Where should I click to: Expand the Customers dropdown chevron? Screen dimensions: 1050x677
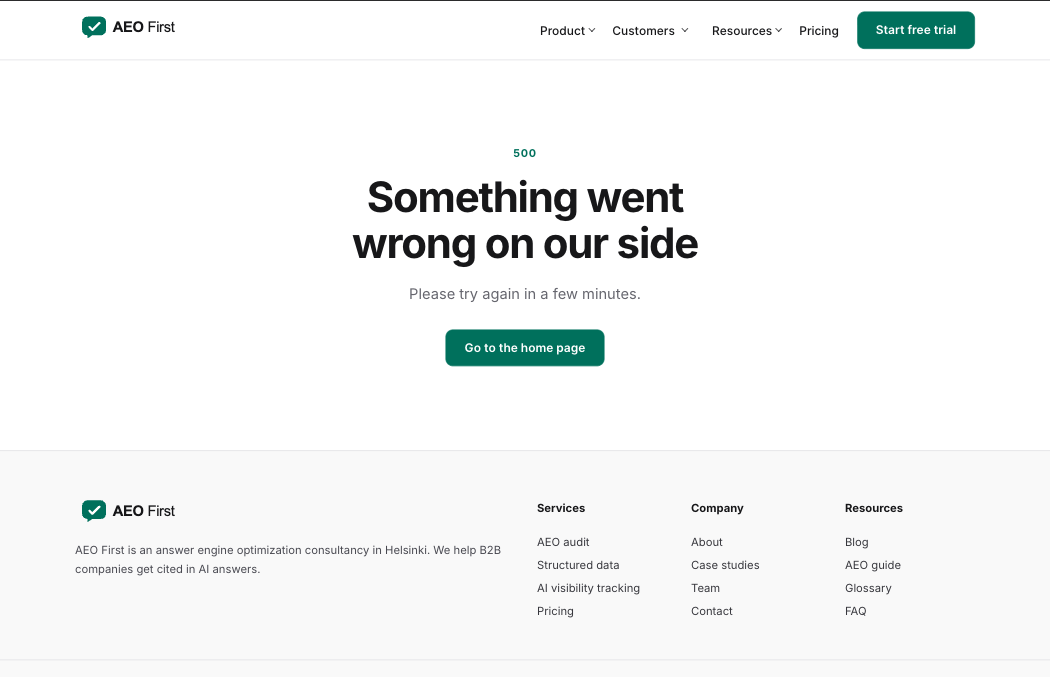[685, 30]
